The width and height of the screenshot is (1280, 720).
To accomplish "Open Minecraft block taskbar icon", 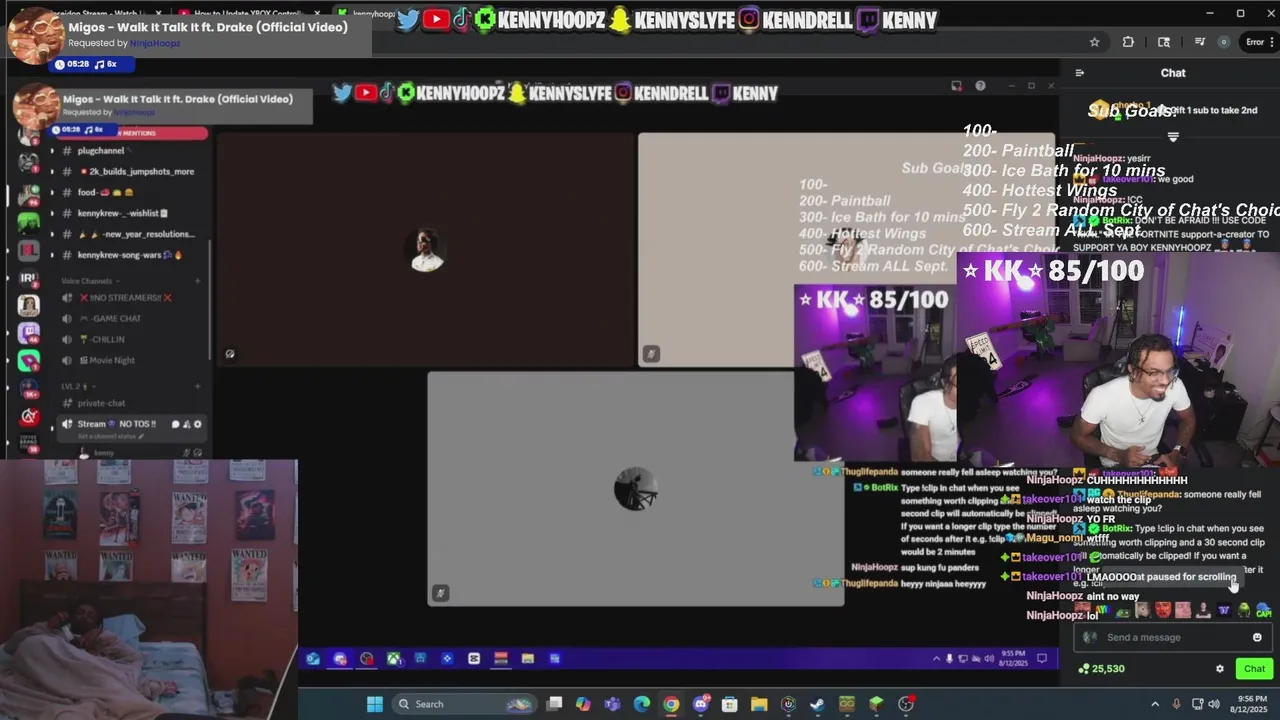I will tap(876, 704).
